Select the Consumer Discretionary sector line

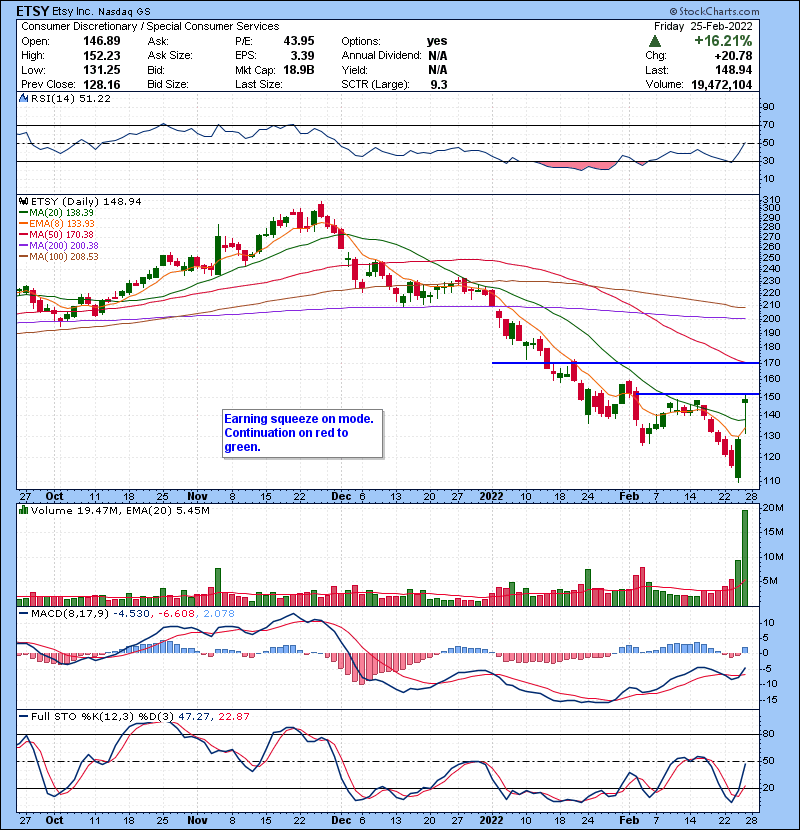pos(150,26)
